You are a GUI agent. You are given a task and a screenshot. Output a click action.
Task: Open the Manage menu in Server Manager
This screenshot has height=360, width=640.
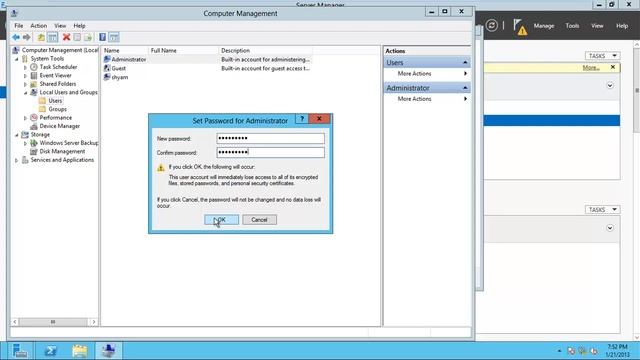pos(544,26)
